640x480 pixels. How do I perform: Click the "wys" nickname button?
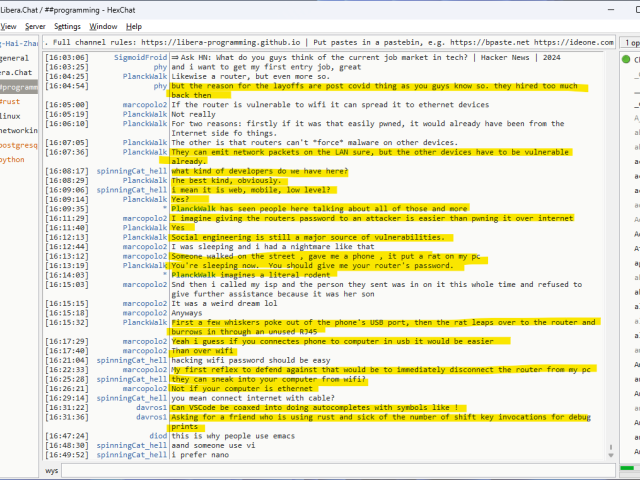(x=51, y=470)
